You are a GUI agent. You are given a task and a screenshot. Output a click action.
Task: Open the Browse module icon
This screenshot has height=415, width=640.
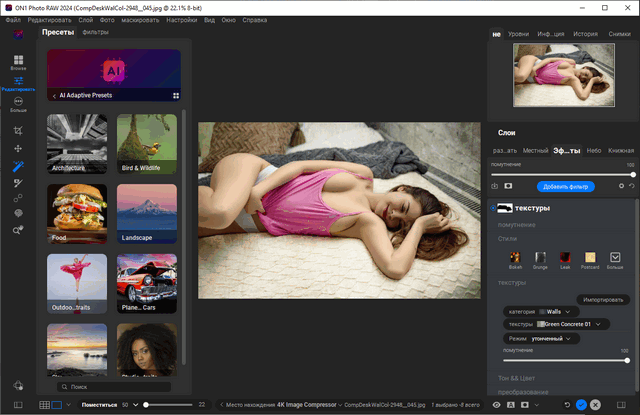click(x=18, y=59)
